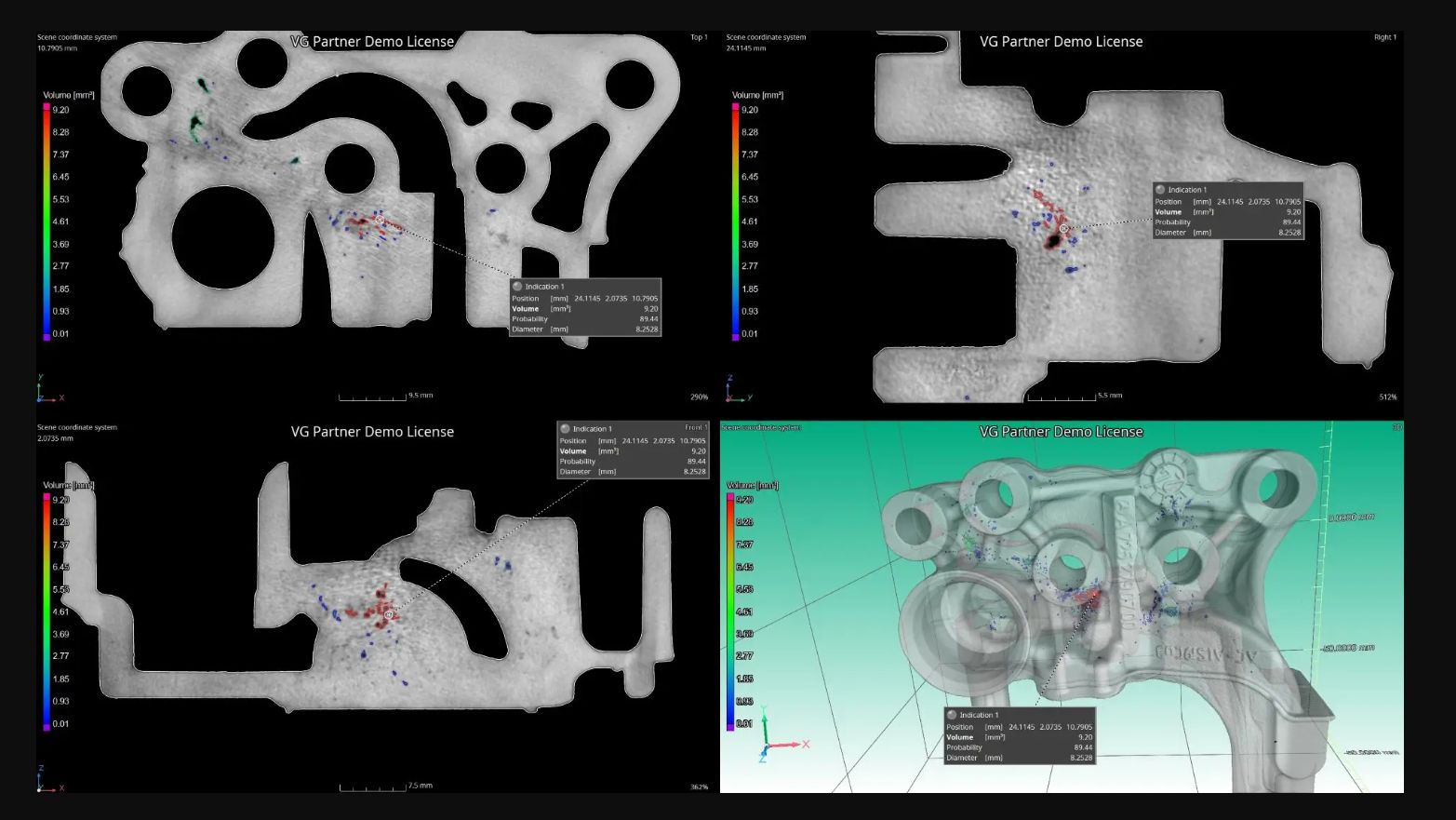1456x820 pixels.
Task: Click the 290% zoom level in Top view
Action: click(x=699, y=397)
